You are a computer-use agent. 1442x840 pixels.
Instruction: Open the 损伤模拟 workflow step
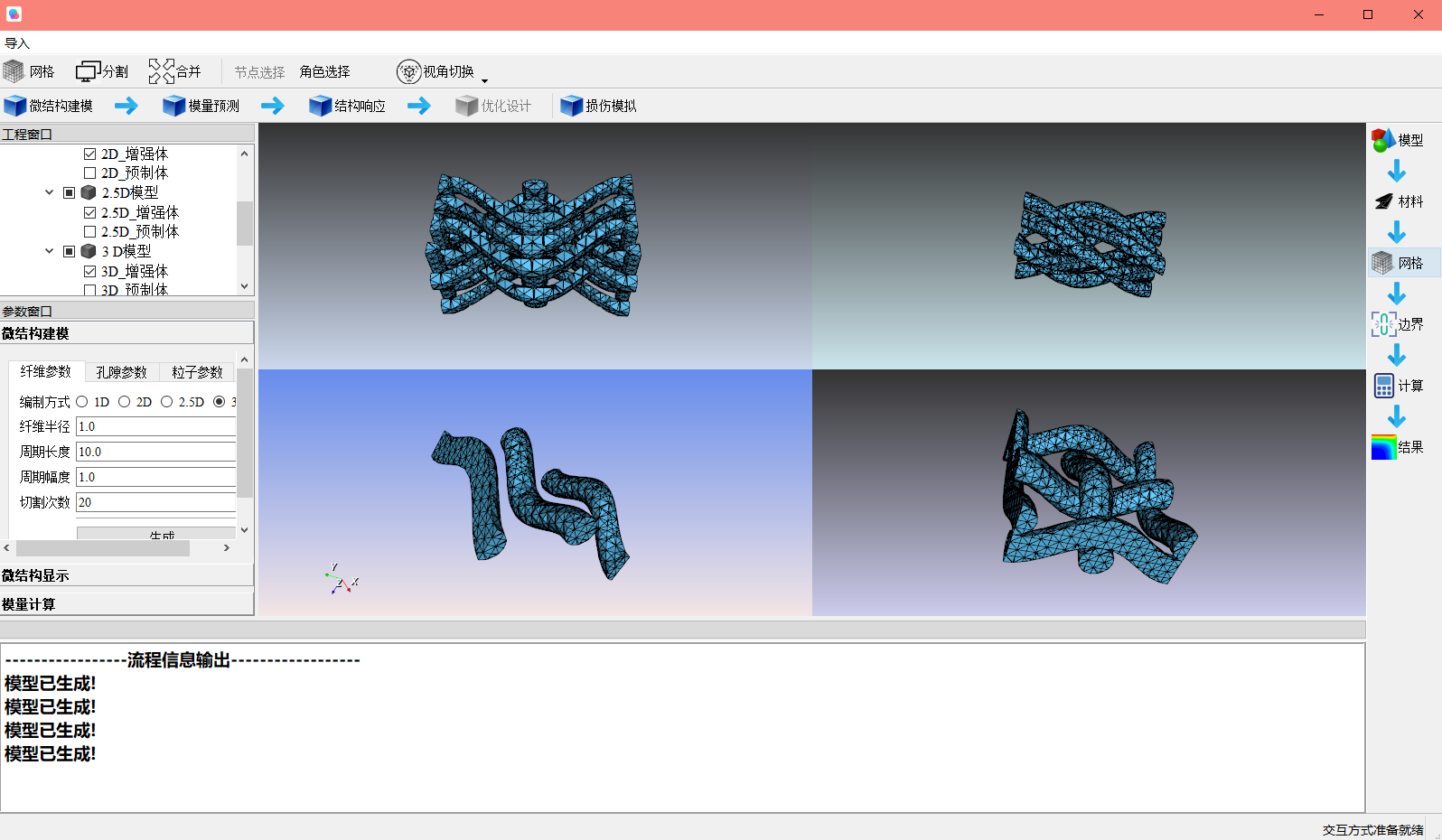click(599, 106)
